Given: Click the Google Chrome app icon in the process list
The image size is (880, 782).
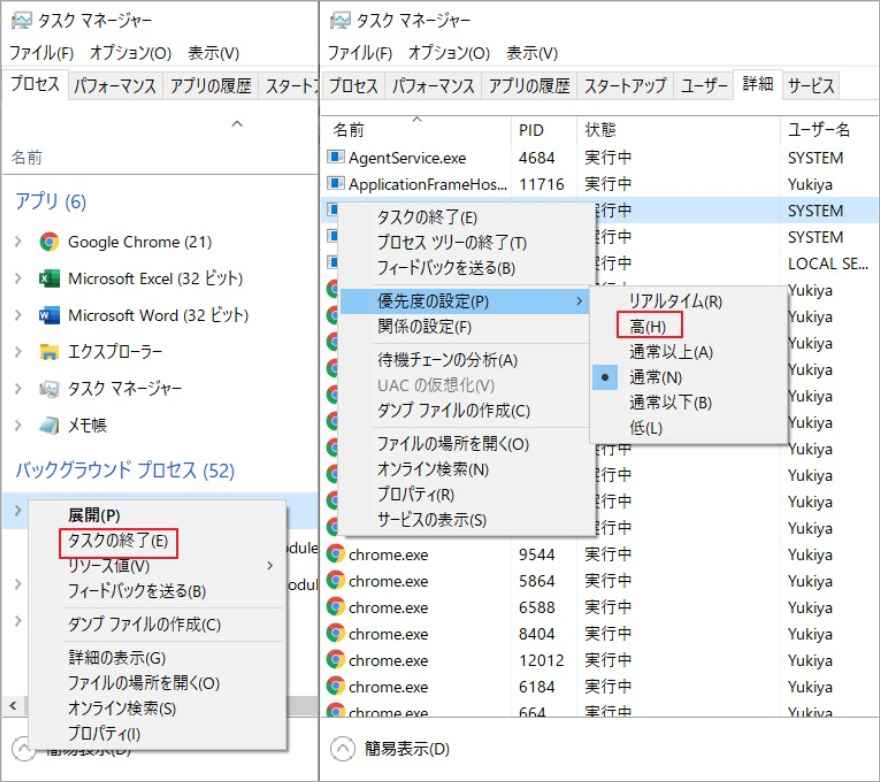Looking at the screenshot, I should pyautogui.click(x=49, y=242).
